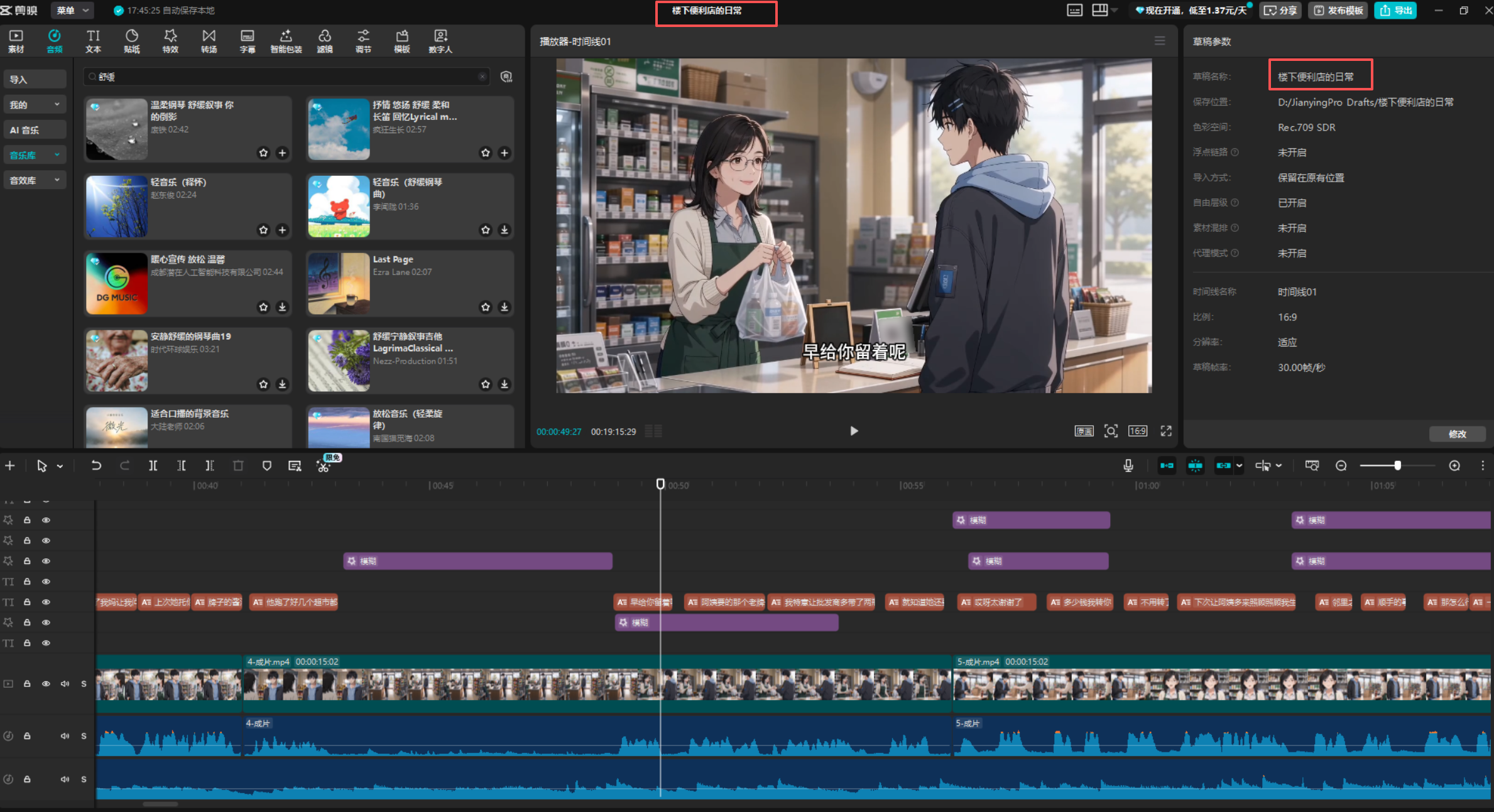Screen dimensions: 1494x812
Task: Solo the 4-成片 audio track
Action: pos(84,735)
